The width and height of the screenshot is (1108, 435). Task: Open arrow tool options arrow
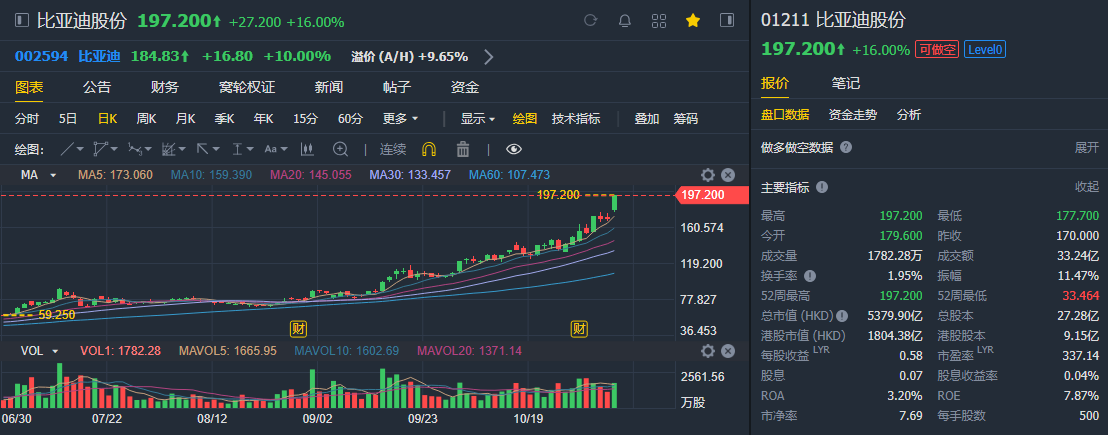[x=216, y=149]
